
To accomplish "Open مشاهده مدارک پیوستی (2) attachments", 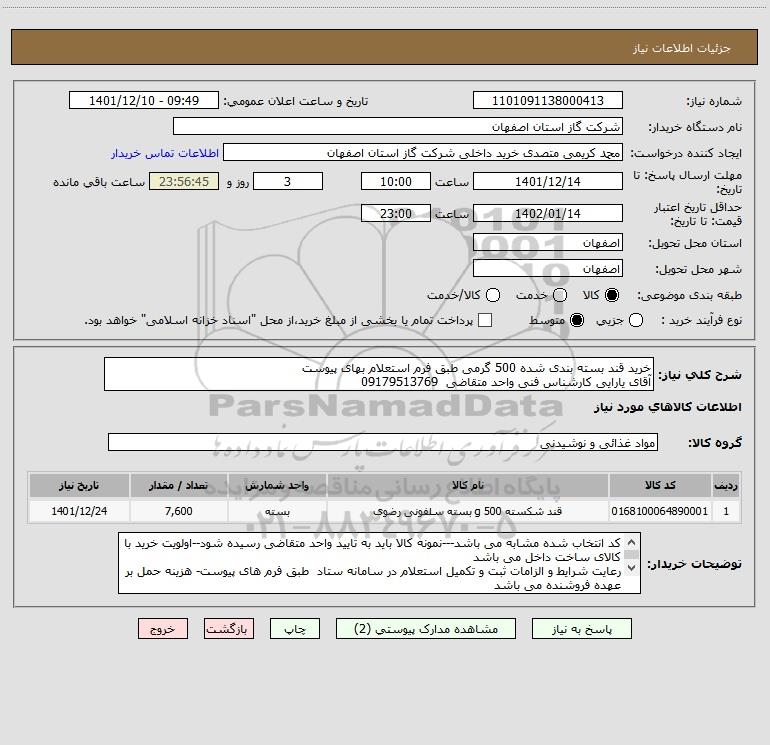I will point(426,629).
